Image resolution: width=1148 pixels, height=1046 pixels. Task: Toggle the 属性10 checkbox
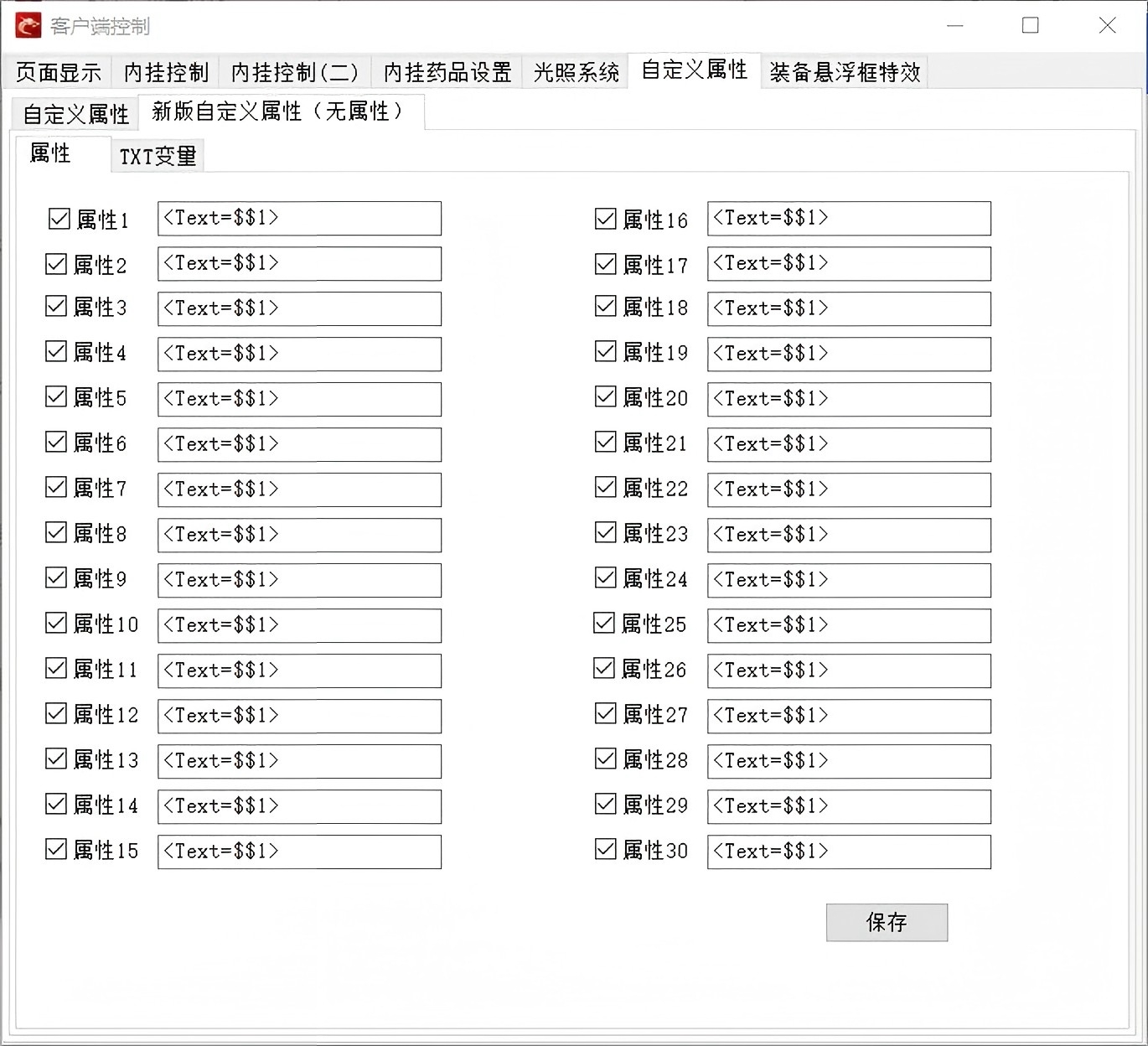pyautogui.click(x=55, y=624)
